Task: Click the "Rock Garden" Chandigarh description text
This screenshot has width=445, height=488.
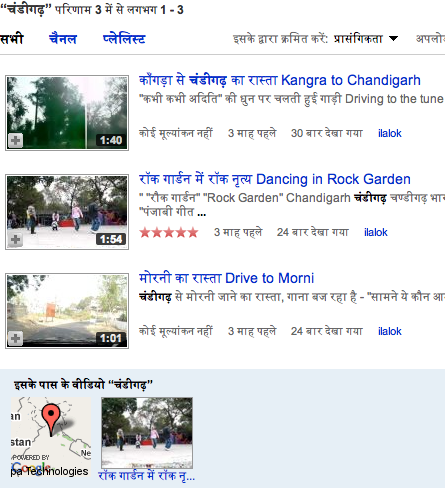Action: click(292, 198)
